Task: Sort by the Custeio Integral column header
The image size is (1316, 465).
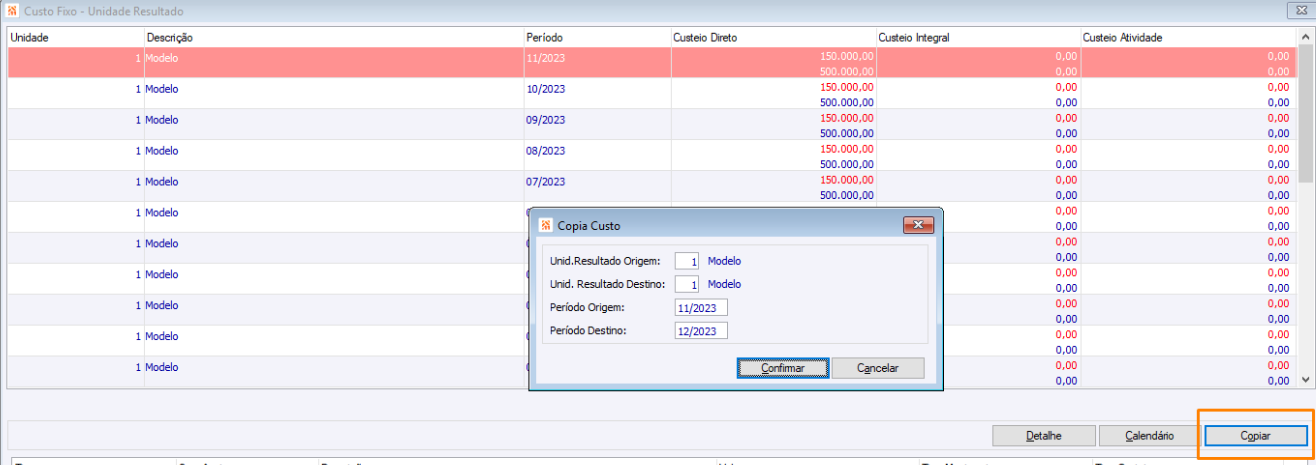Action: (x=978, y=37)
